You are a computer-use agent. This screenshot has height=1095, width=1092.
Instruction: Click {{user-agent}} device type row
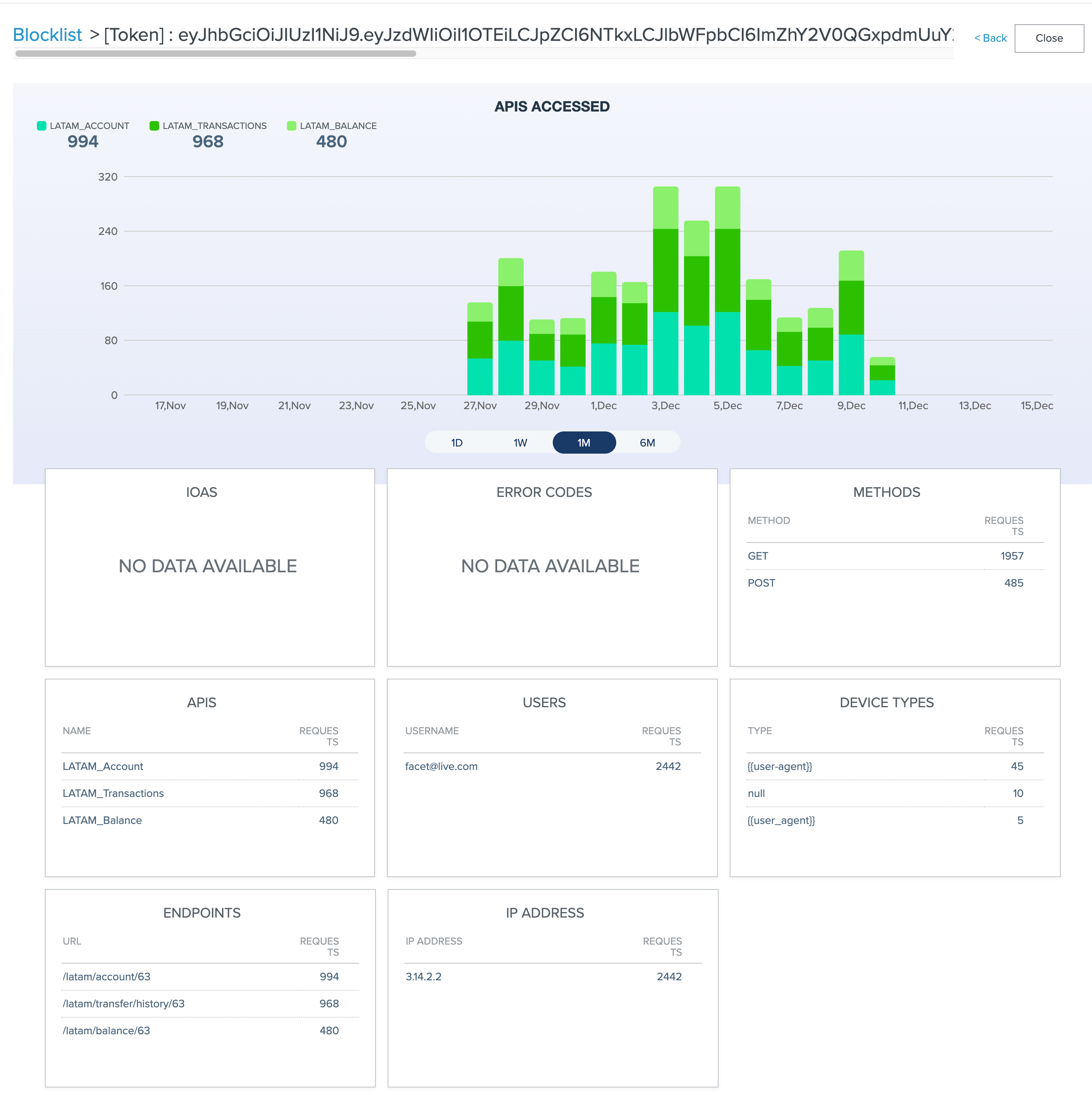779,766
